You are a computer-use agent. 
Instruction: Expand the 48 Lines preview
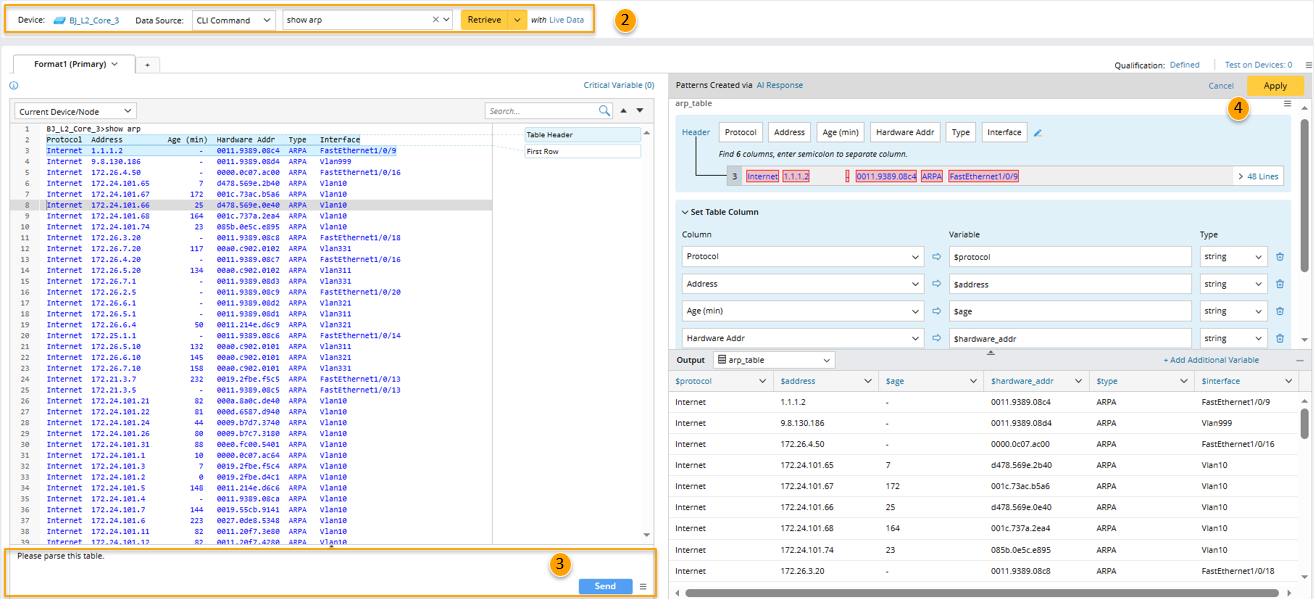1257,177
